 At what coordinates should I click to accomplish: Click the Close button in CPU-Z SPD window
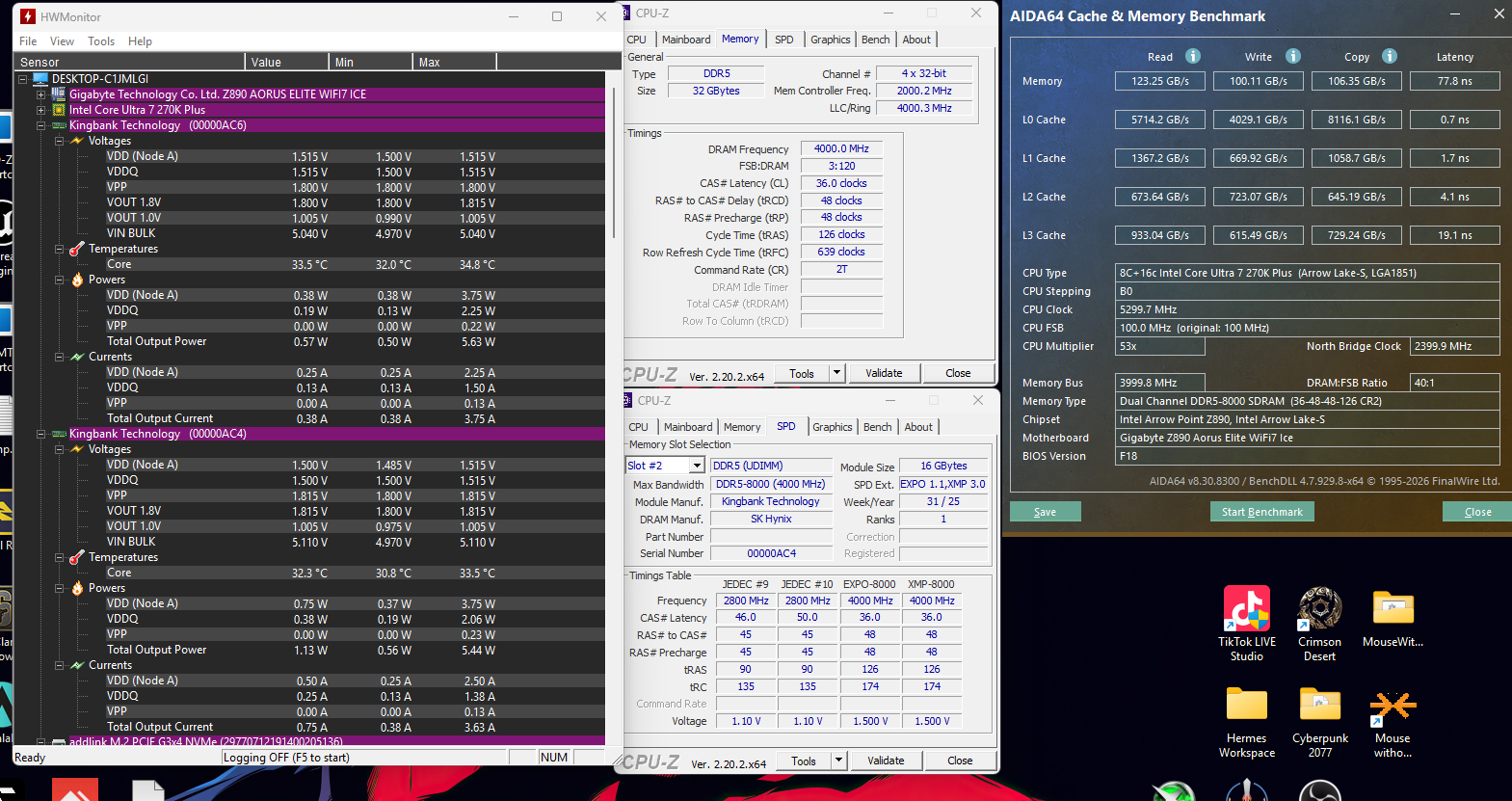[x=960, y=761]
